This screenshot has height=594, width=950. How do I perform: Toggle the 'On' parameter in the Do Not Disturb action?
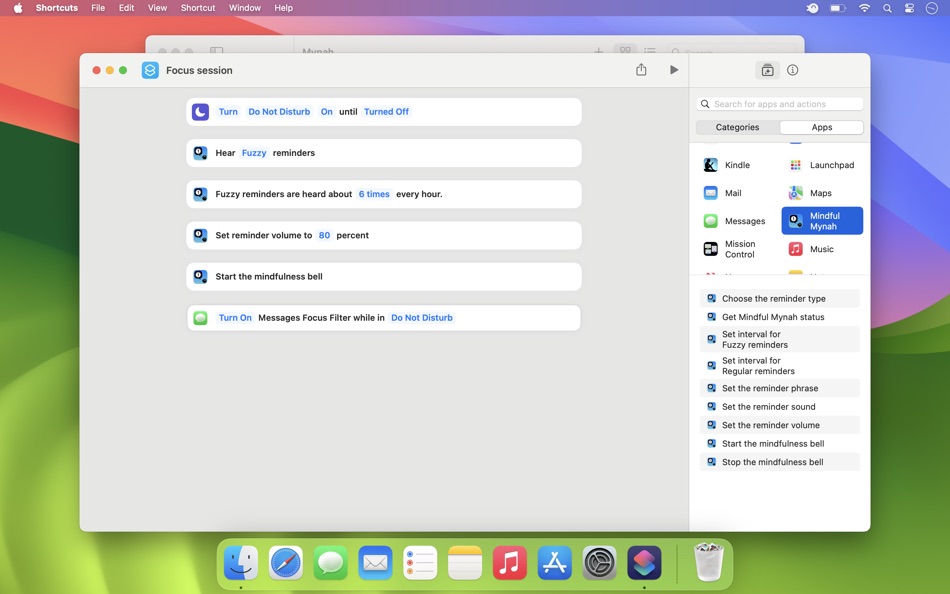coord(327,112)
